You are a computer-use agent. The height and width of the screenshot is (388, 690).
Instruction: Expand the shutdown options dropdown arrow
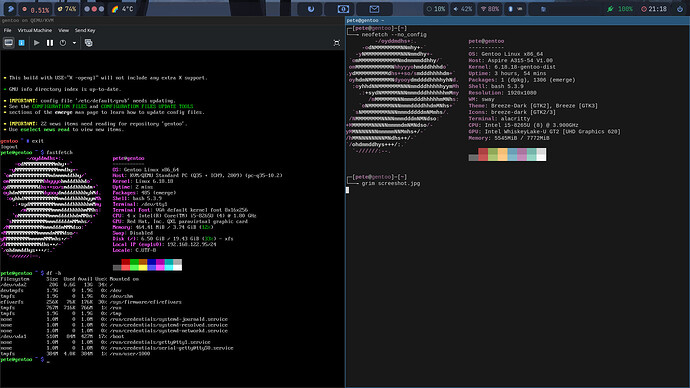74,43
